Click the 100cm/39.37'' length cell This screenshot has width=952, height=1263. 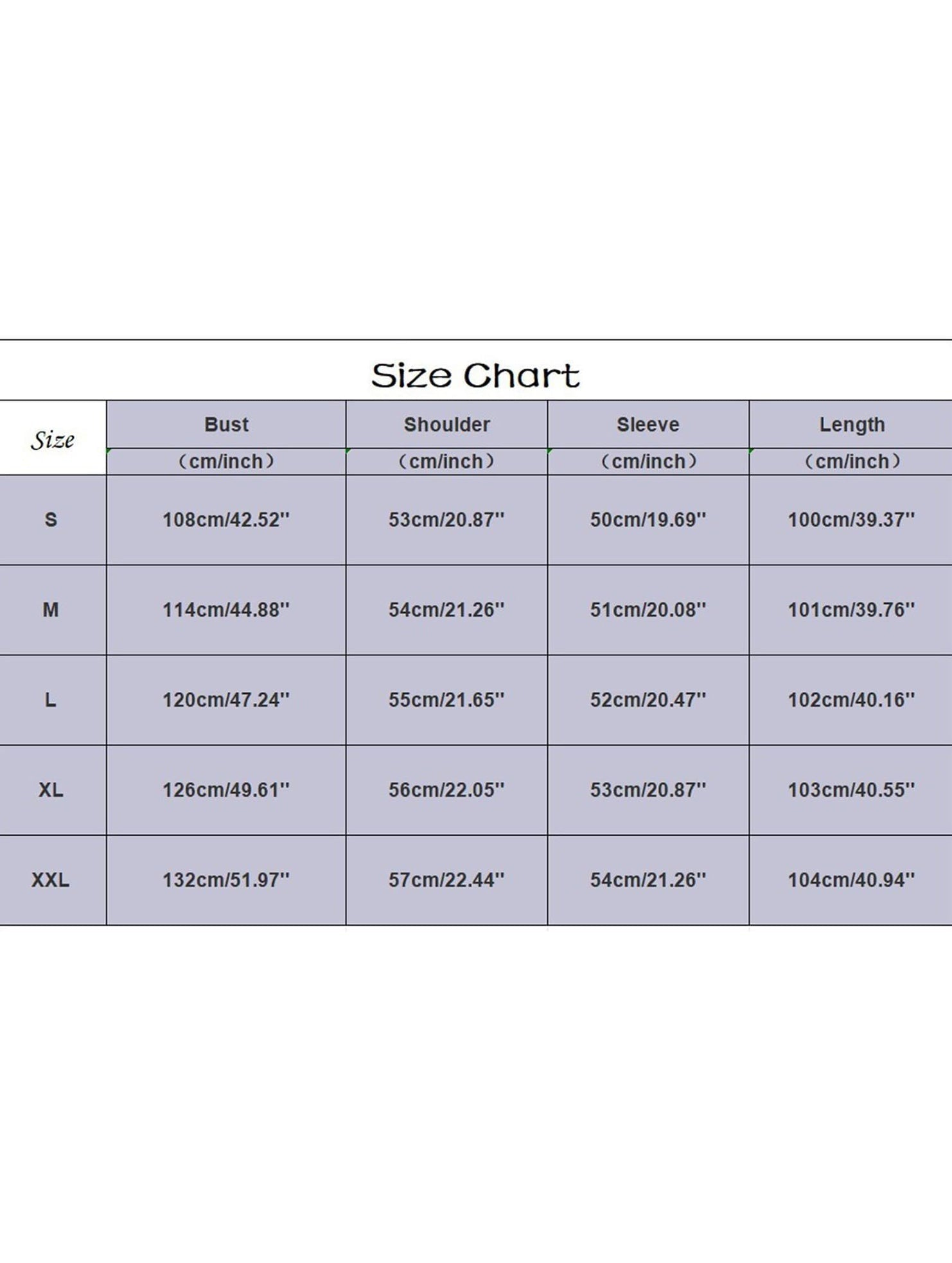point(851,520)
